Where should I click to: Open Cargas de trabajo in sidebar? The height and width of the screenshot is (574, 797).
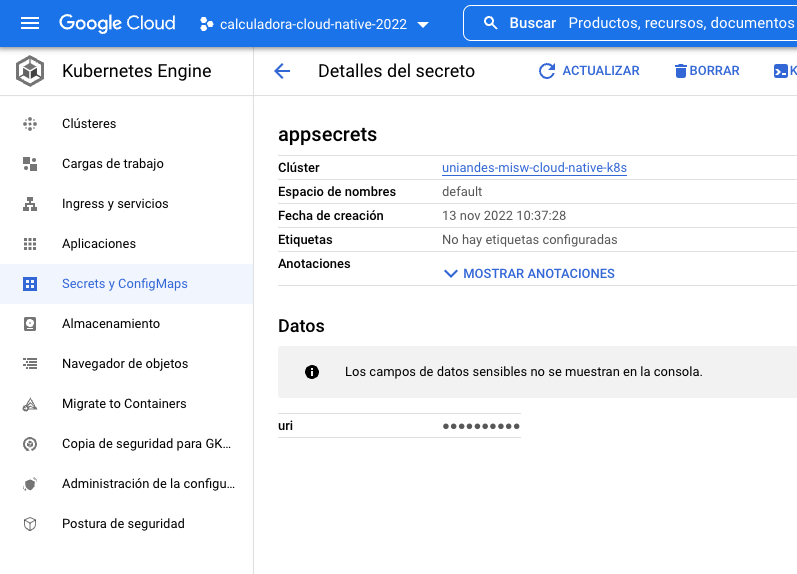point(127,164)
